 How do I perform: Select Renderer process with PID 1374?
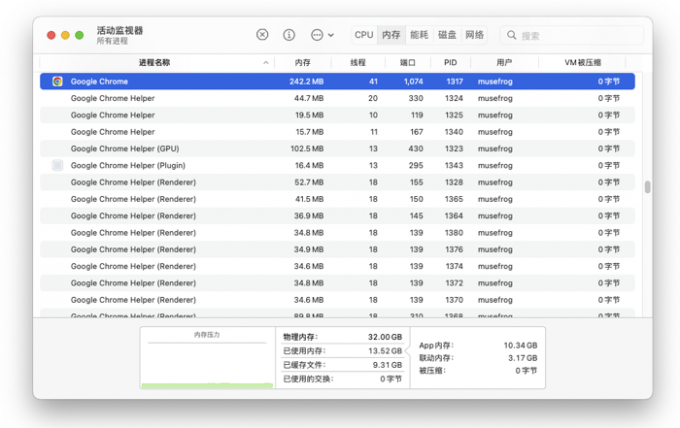337,266
